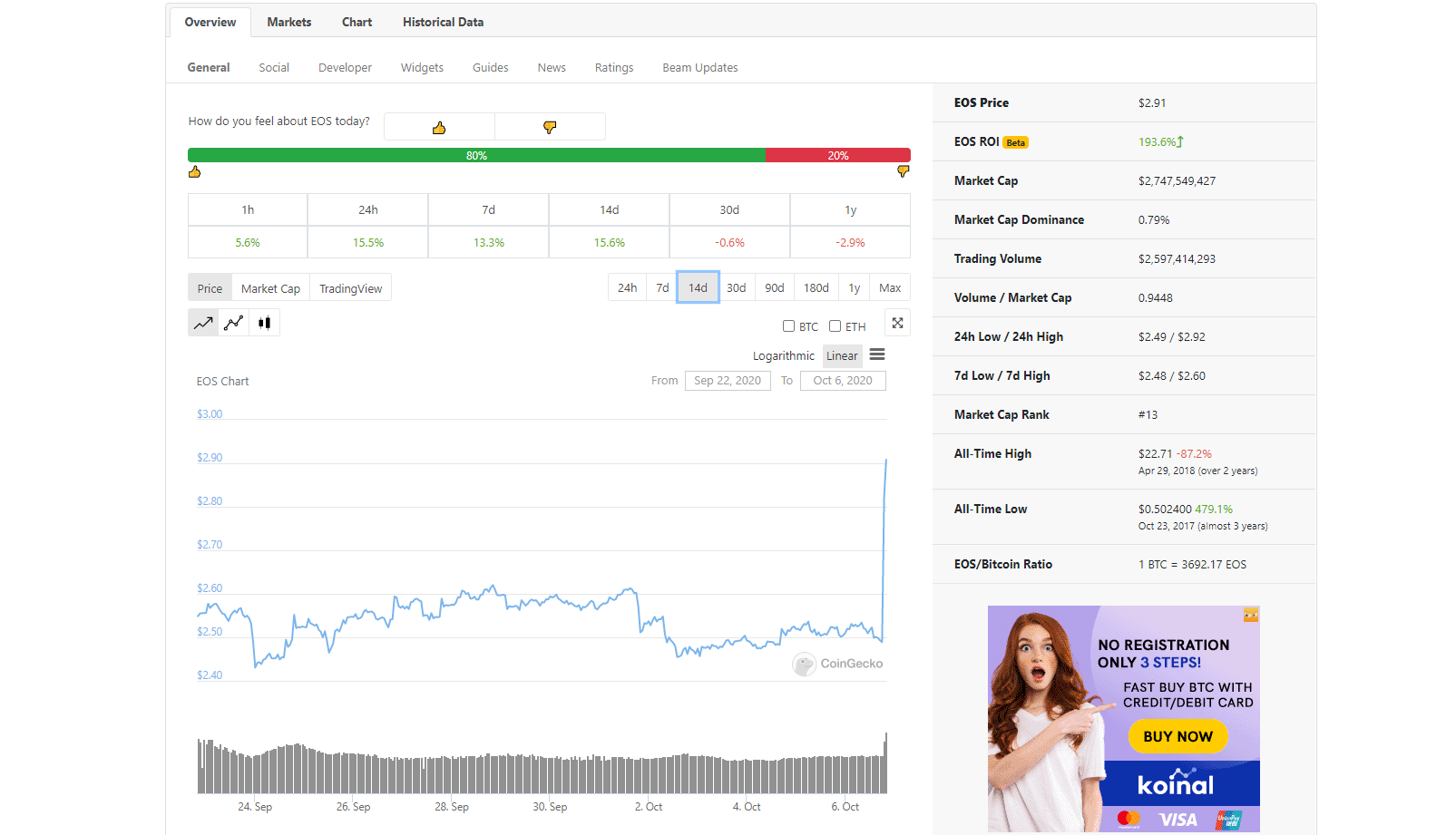Click the Market Cap Rank #13
The width and height of the screenshot is (1456, 835).
(1148, 415)
